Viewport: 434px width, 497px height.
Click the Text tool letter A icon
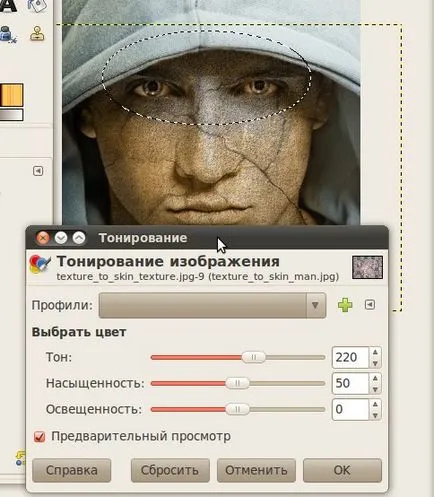coord(7,5)
